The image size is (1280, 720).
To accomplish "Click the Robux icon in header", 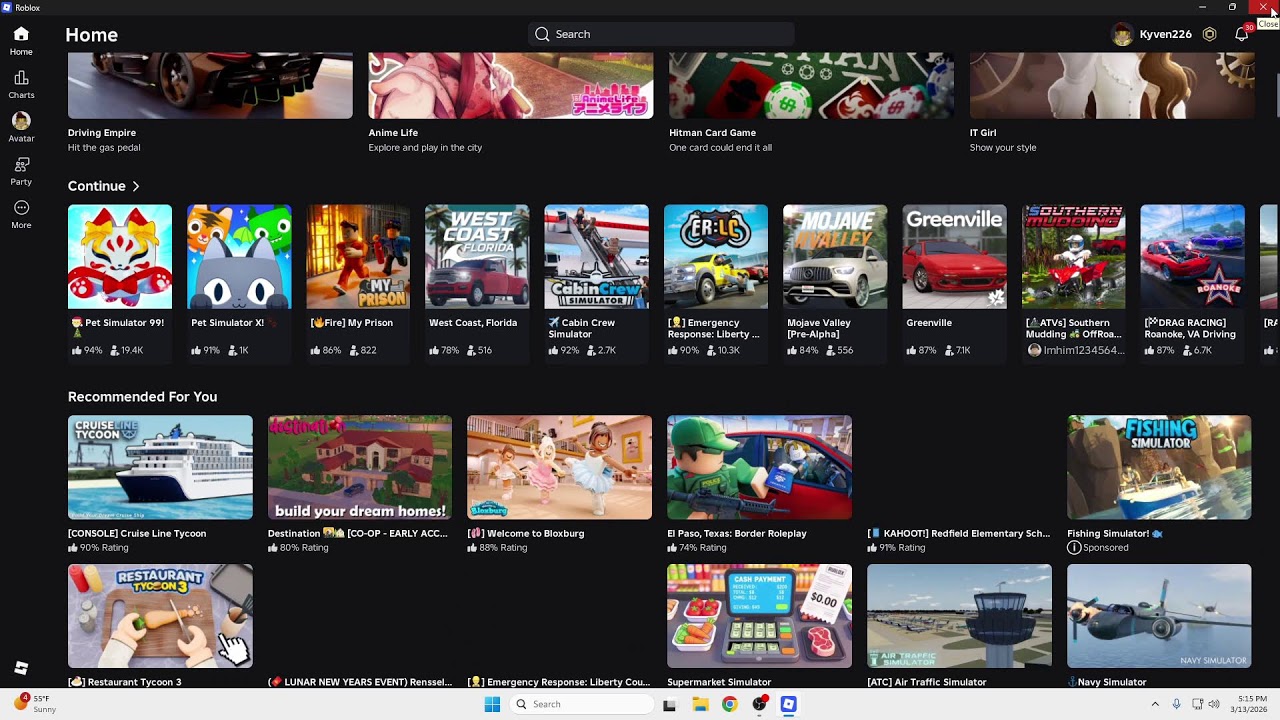I will [x=1209, y=34].
